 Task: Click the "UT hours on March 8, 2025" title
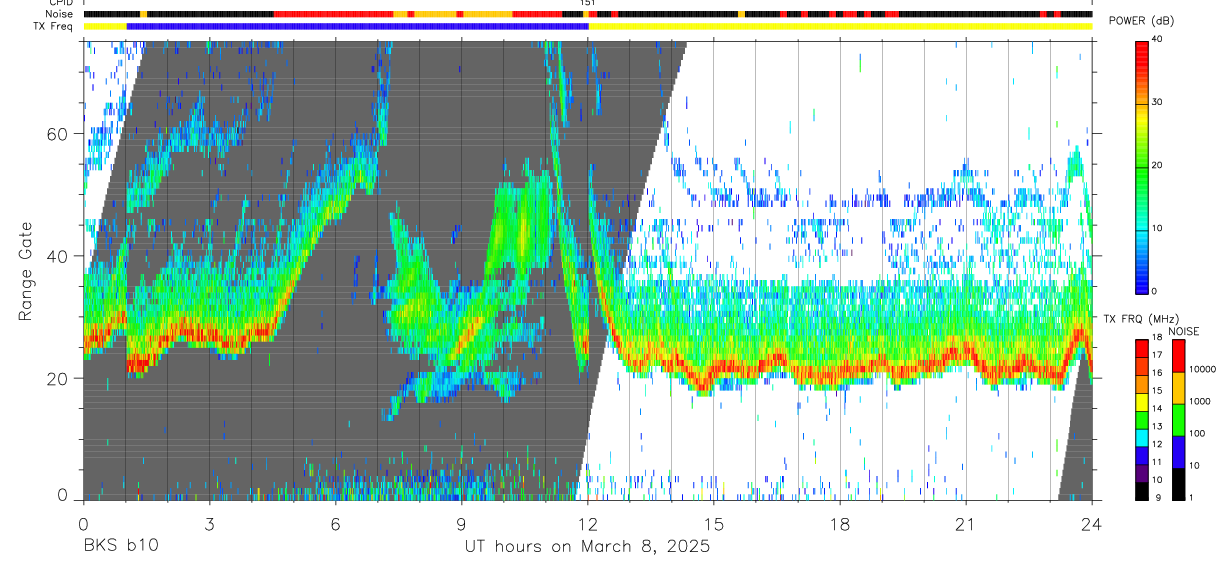(x=587, y=546)
